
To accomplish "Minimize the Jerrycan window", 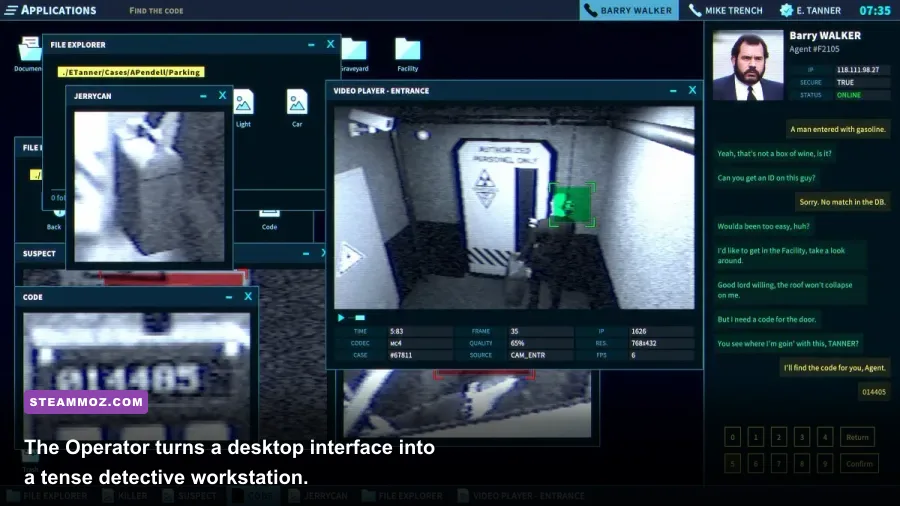I will [x=203, y=96].
